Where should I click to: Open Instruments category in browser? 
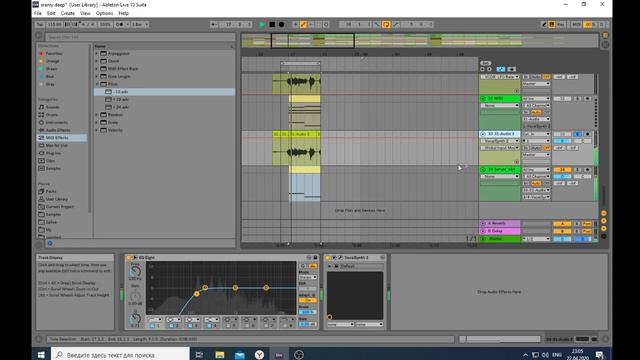[x=56, y=122]
